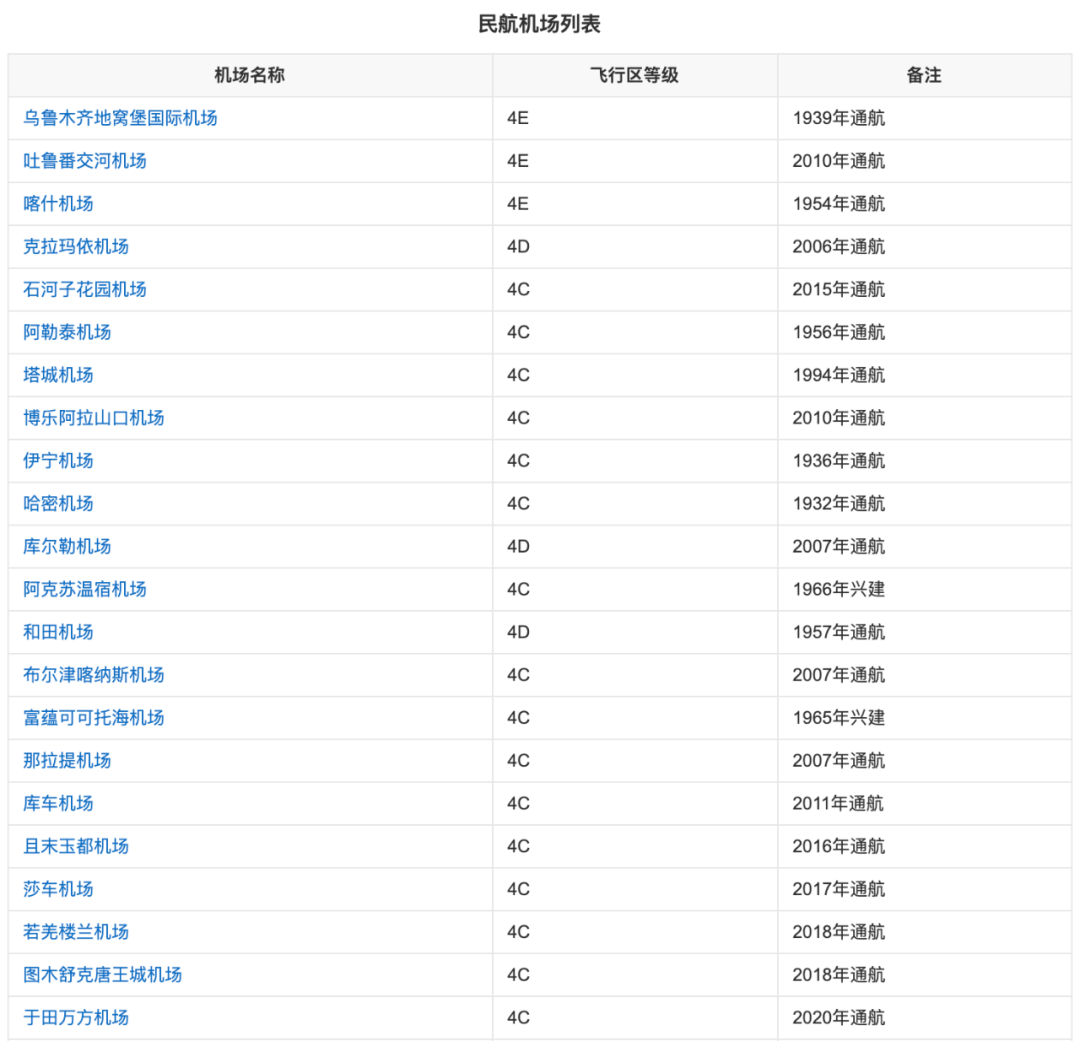The image size is (1080, 1041).
Task: Open the 阿勒泰机场 link
Action: tap(67, 332)
